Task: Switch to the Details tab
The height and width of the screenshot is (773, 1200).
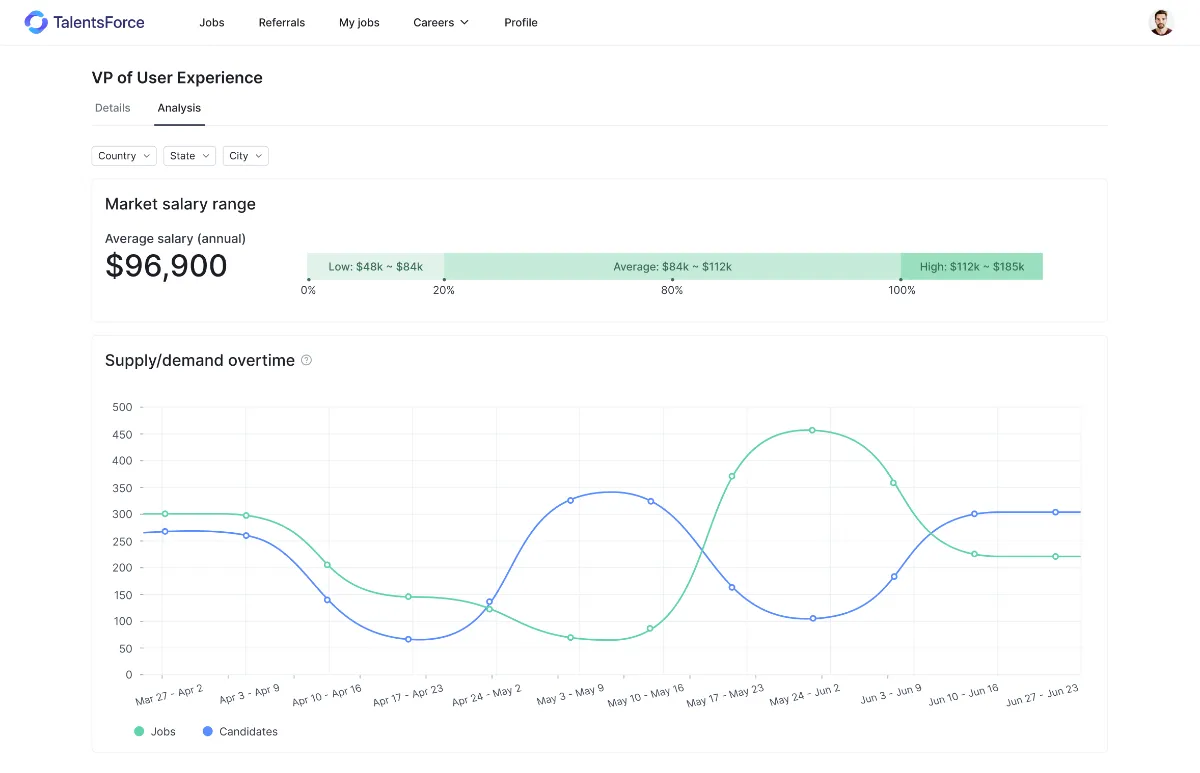Action: coord(113,108)
